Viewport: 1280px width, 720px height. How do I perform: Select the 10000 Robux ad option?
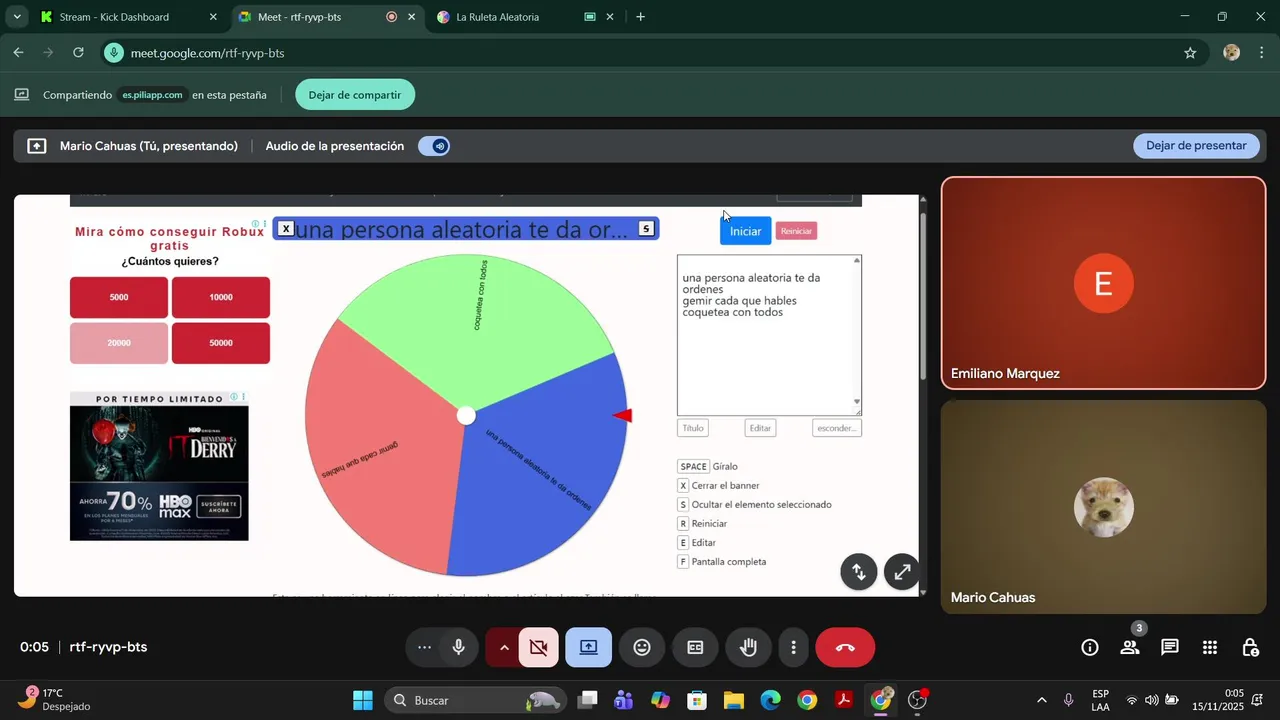click(221, 297)
